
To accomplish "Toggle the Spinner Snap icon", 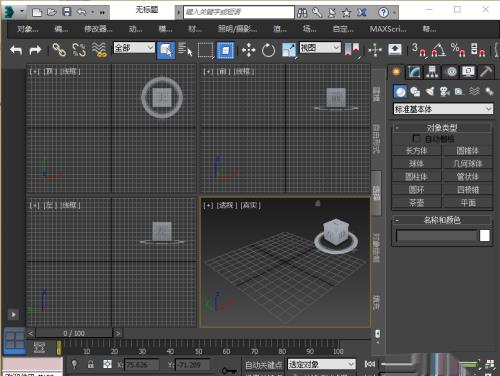I will 478,50.
